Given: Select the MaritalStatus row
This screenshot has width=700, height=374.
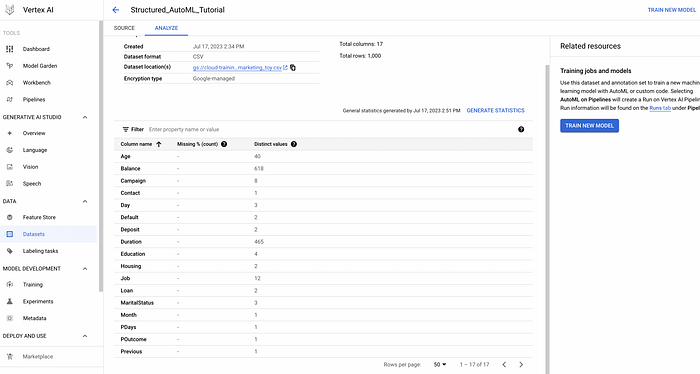Looking at the screenshot, I should tap(323, 303).
